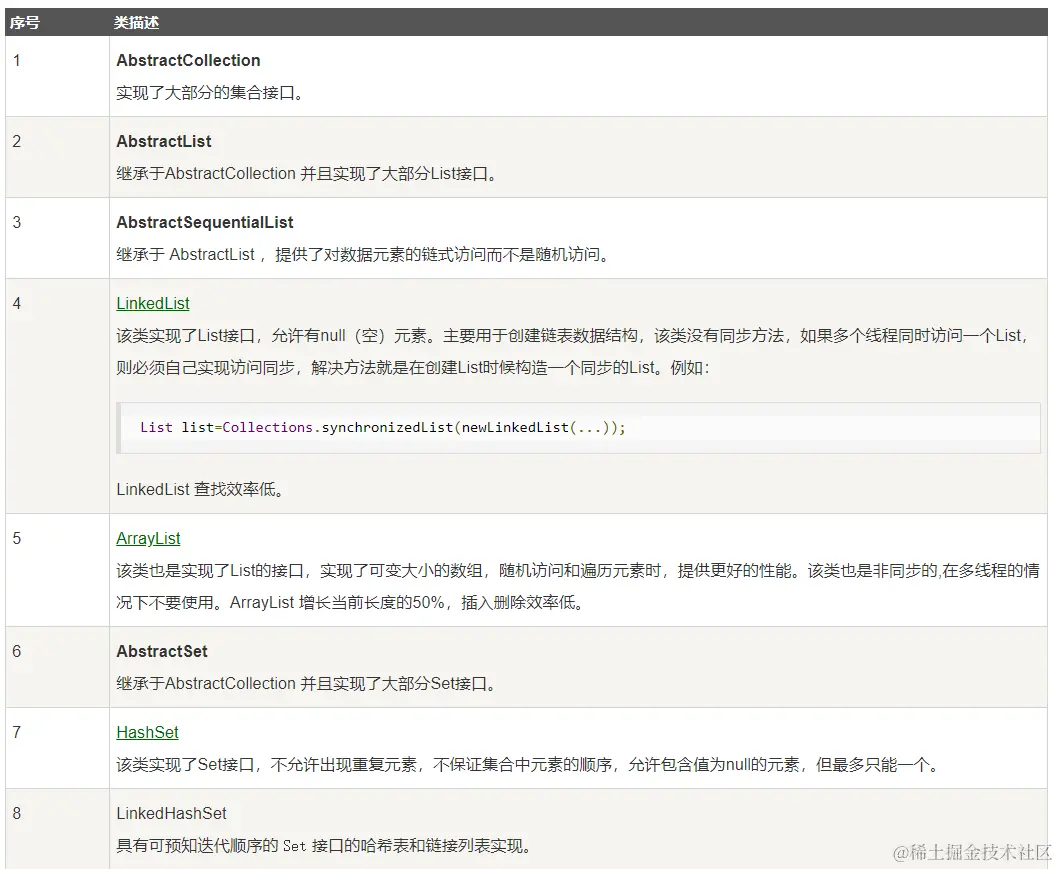Click the AbstractList heading in row 2

click(x=163, y=141)
